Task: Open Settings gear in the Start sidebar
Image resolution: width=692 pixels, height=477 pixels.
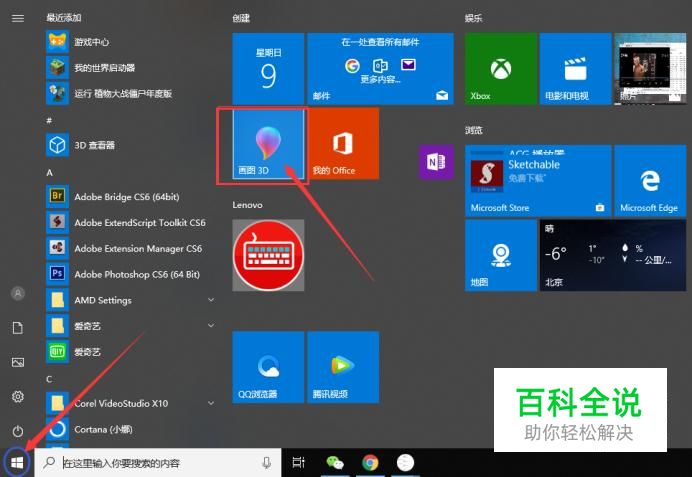Action: [x=18, y=397]
